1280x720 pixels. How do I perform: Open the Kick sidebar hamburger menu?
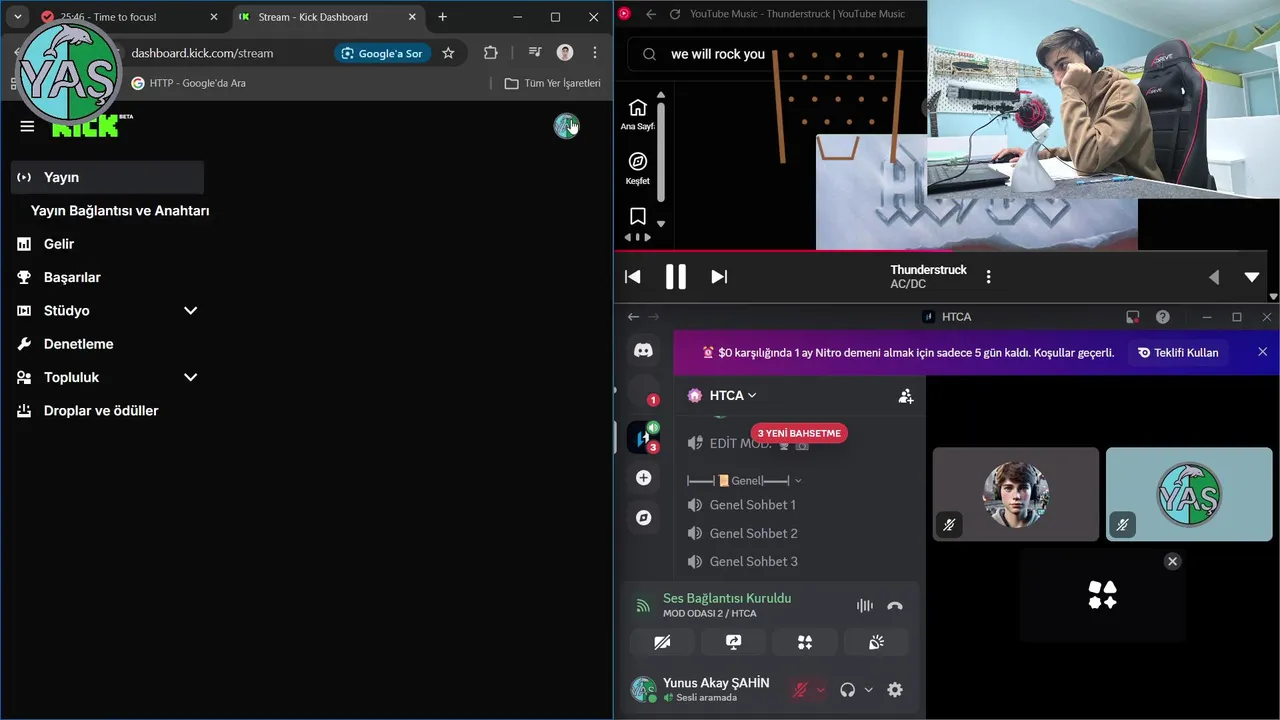pyautogui.click(x=27, y=126)
